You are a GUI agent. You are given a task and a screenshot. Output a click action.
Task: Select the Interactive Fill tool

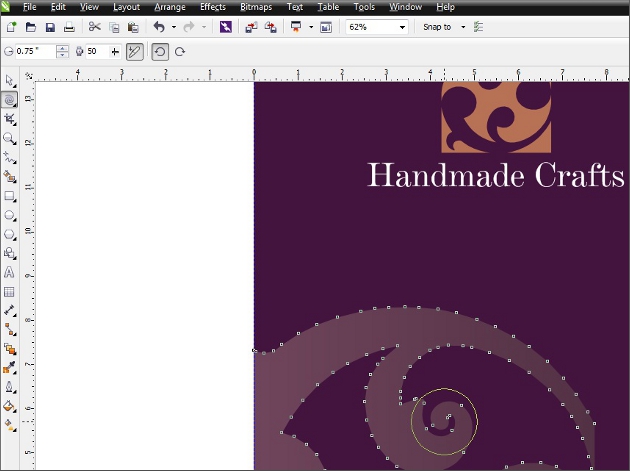[x=9, y=425]
